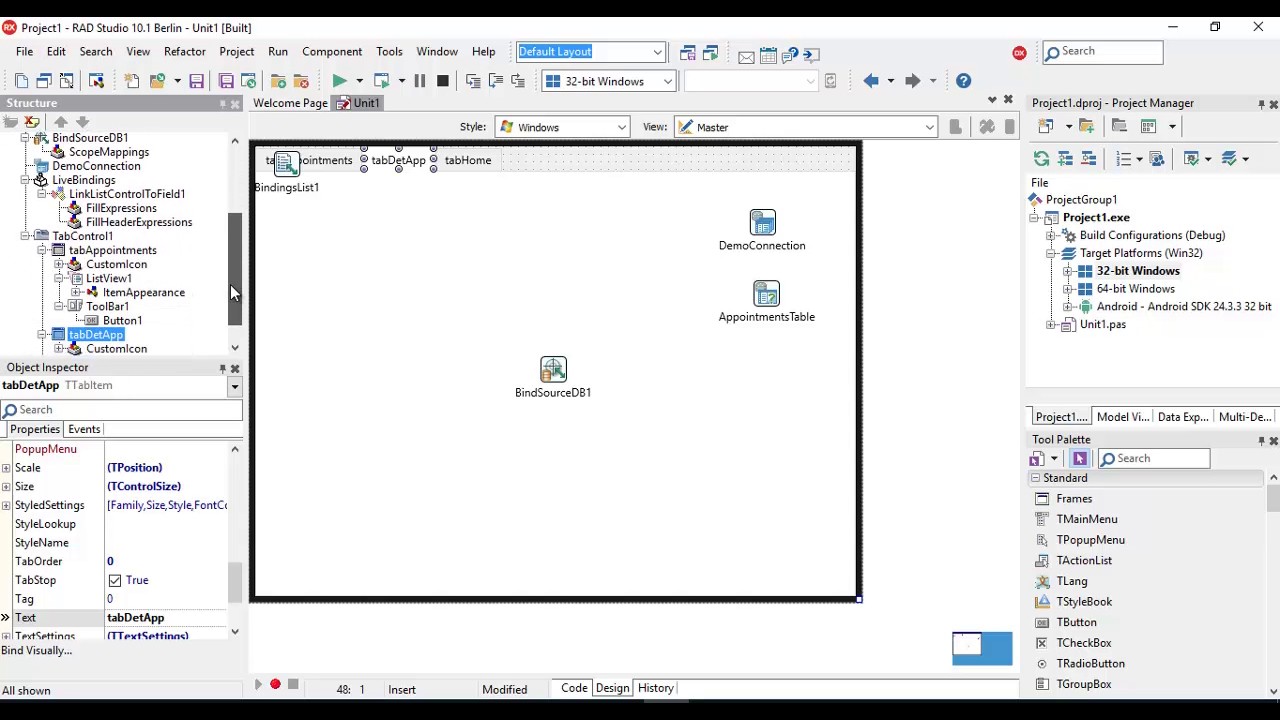Open the Model View tab

(1122, 417)
